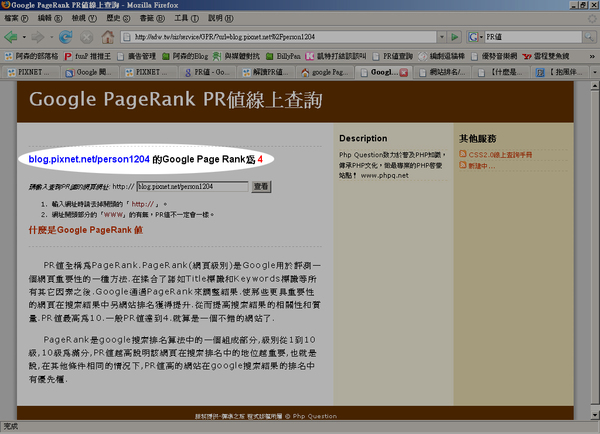600x434 pixels.
Task: Open the 書籤 (B) menu
Action: 152,18
